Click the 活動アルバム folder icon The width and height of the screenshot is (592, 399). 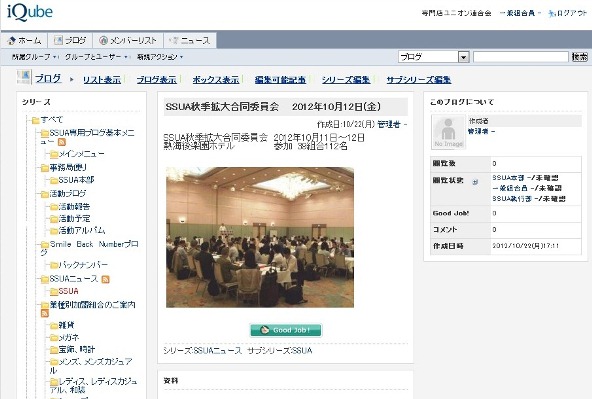[x=54, y=231]
